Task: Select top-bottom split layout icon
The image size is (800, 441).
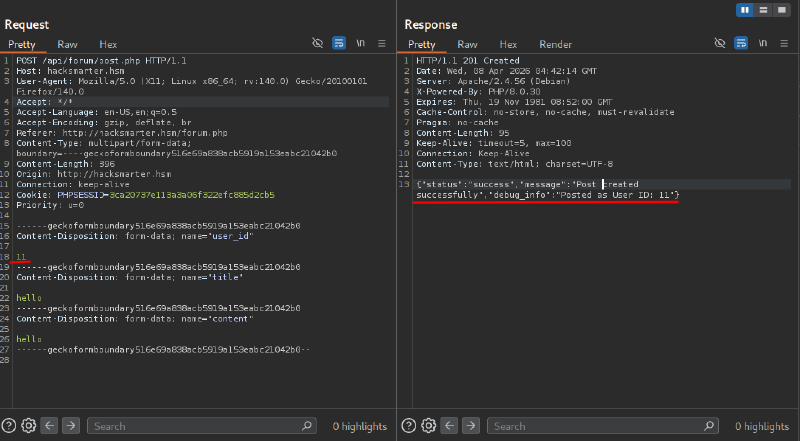Action: coord(763,10)
